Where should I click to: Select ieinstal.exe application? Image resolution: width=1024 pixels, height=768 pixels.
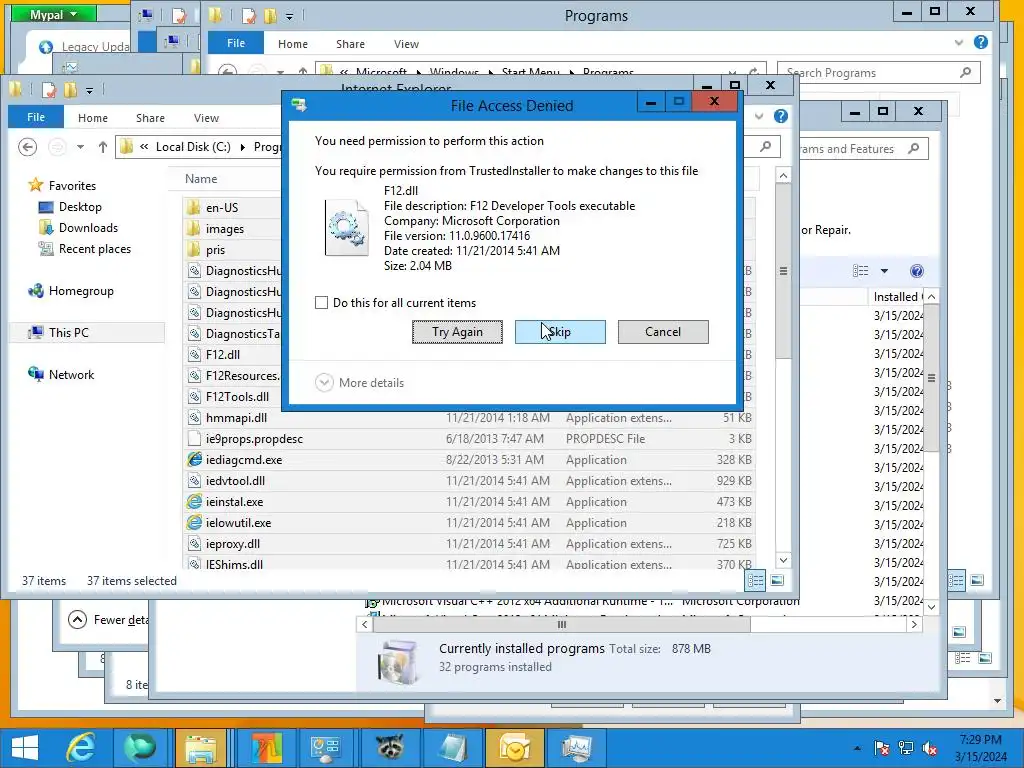click(234, 502)
